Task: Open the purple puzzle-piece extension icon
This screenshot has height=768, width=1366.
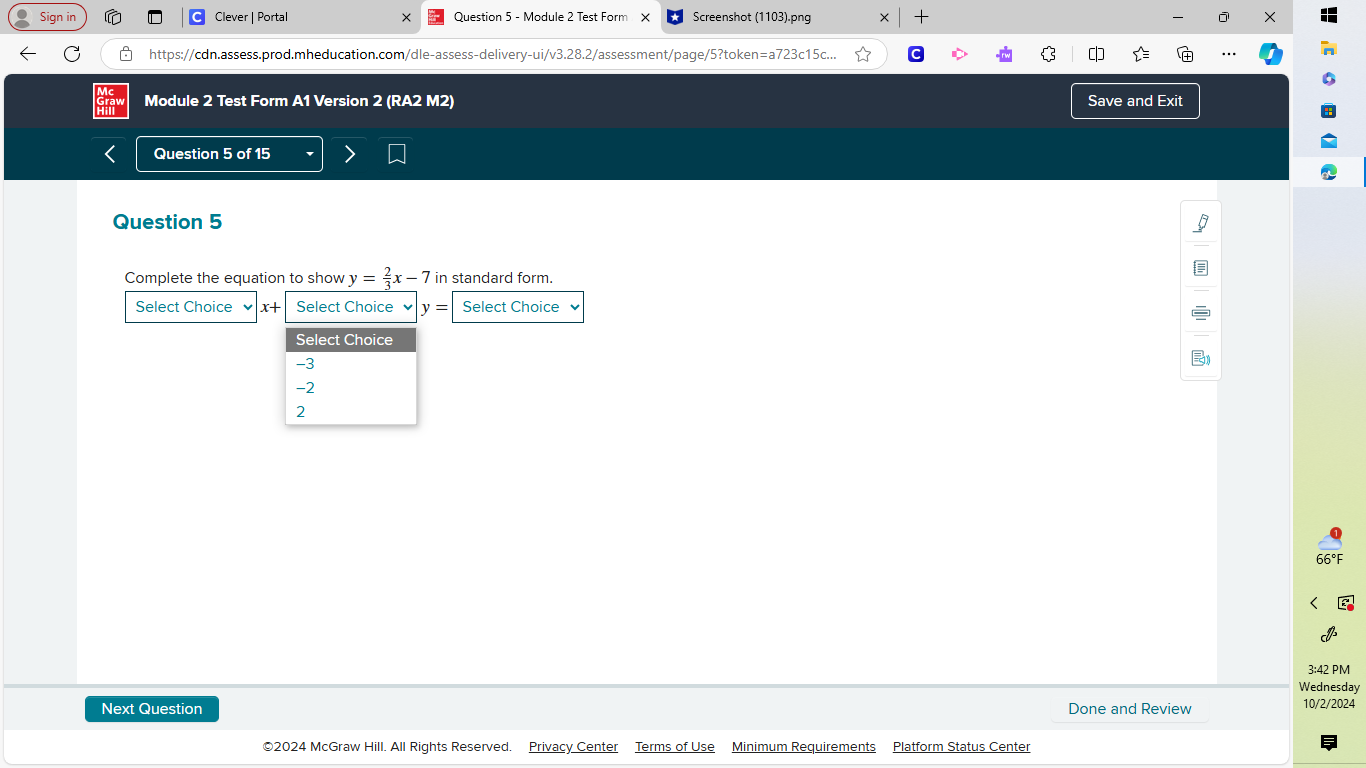Action: click(x=1004, y=54)
